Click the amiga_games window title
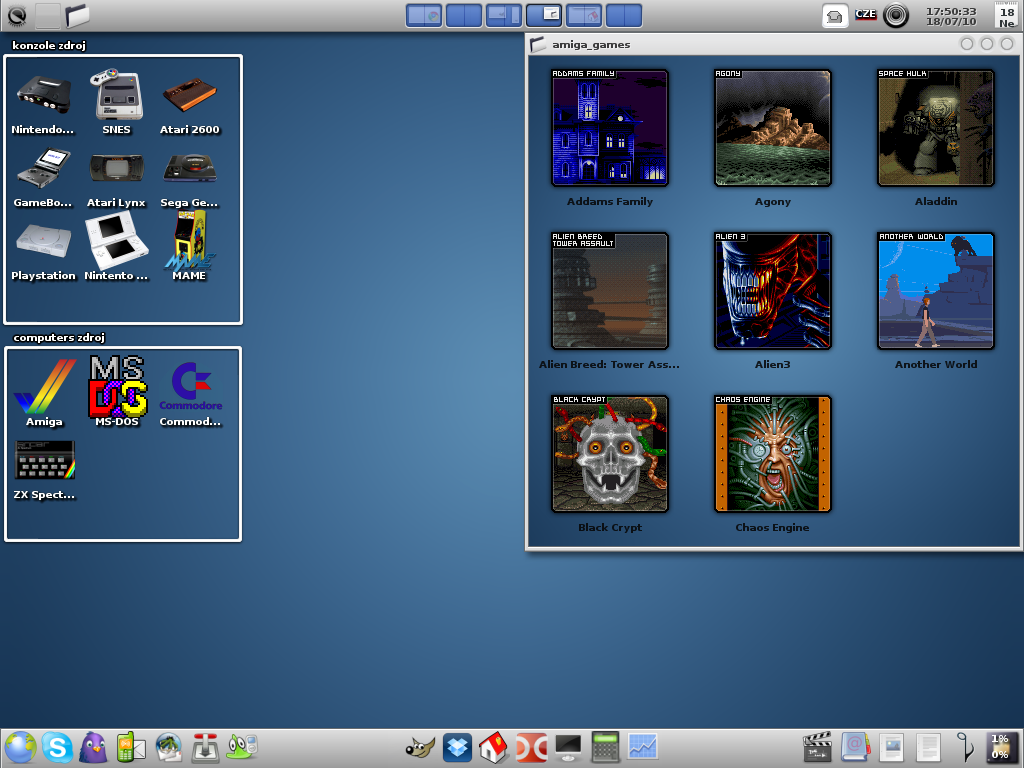This screenshot has height=768, width=1024. click(x=591, y=44)
